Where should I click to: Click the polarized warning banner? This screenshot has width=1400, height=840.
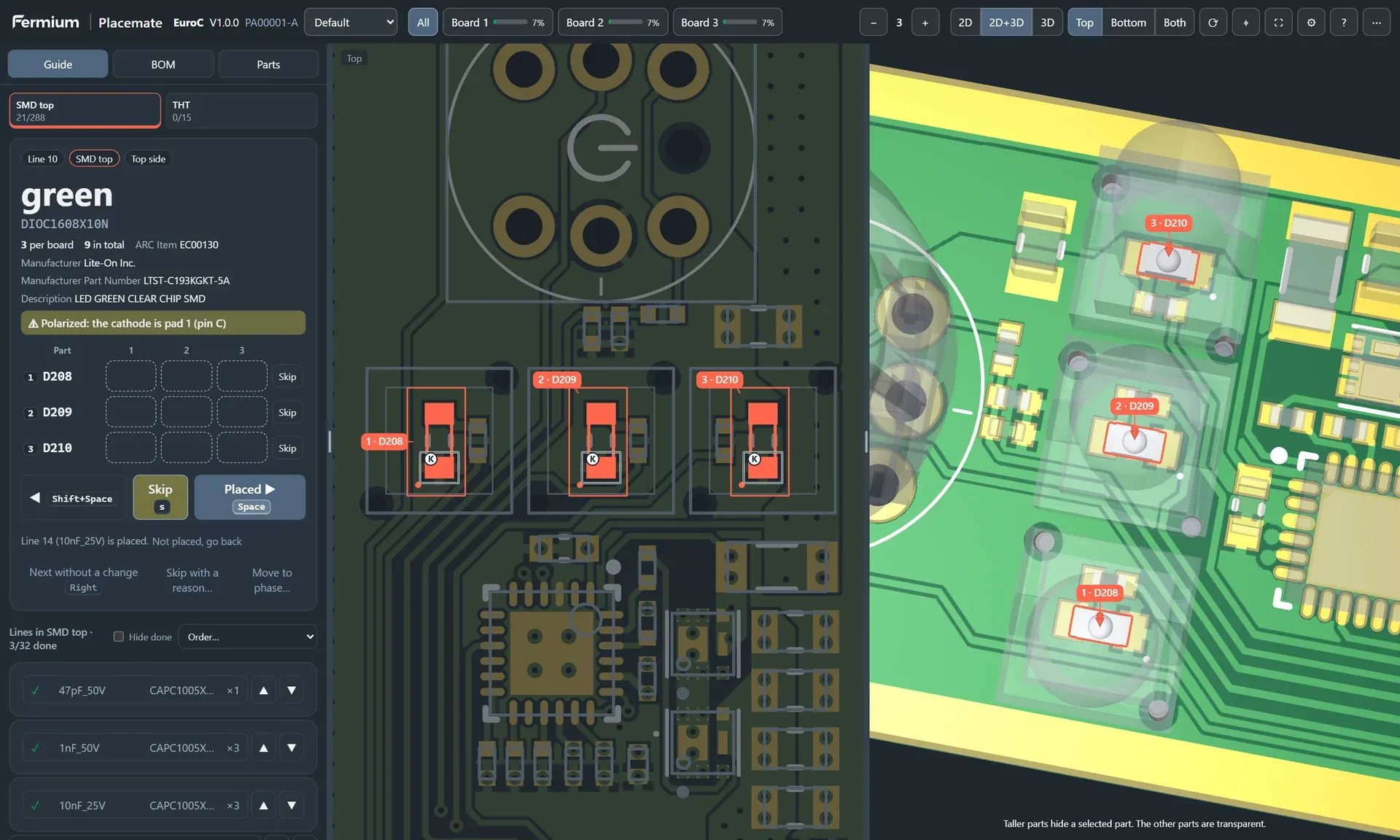pyautogui.click(x=163, y=323)
